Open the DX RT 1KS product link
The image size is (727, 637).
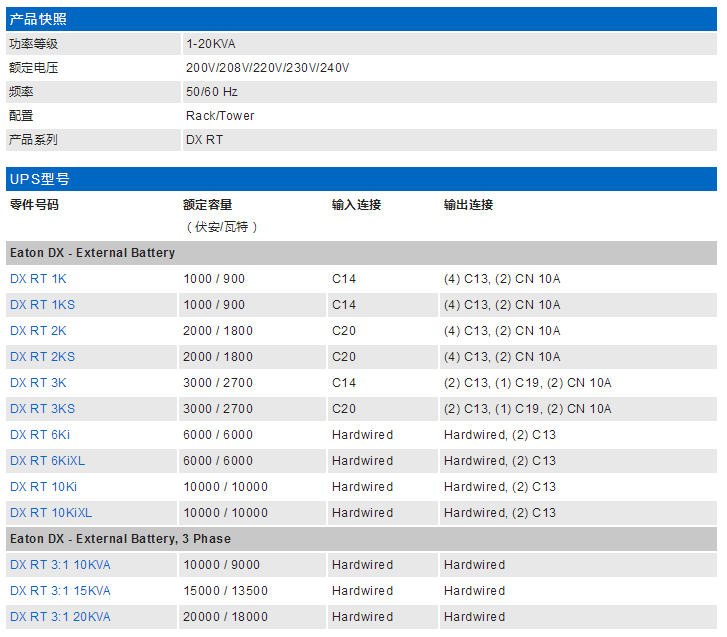[x=42, y=305]
